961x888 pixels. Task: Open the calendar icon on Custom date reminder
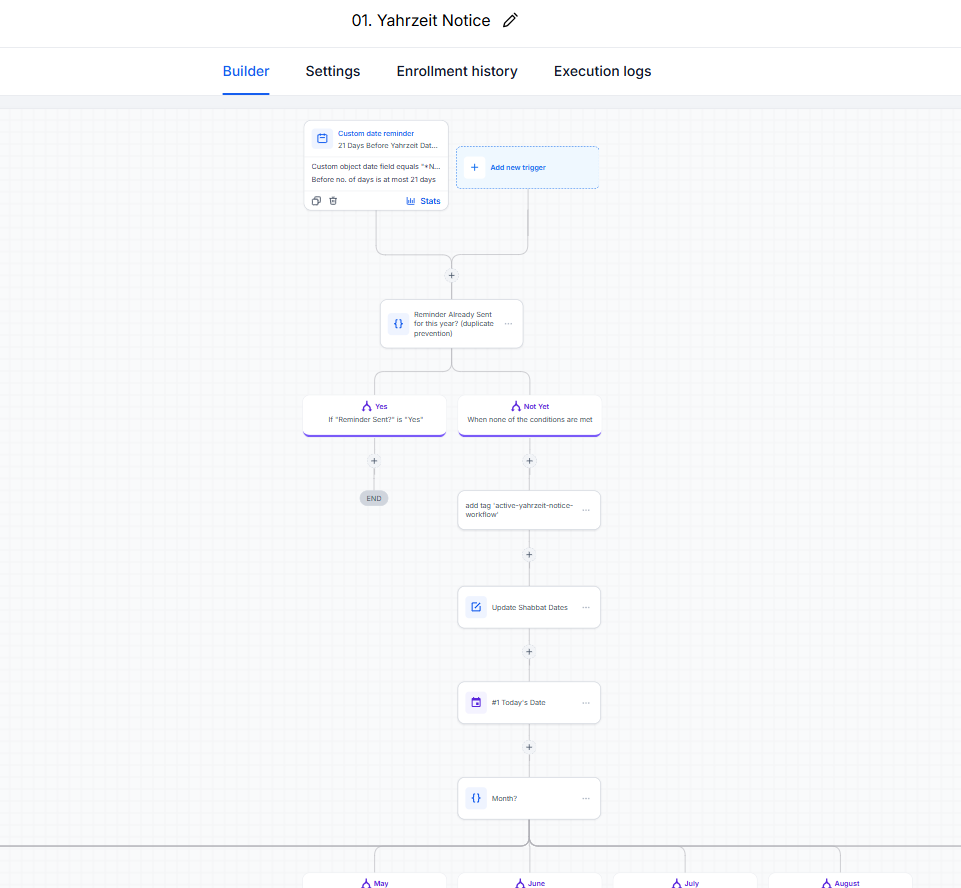322,139
